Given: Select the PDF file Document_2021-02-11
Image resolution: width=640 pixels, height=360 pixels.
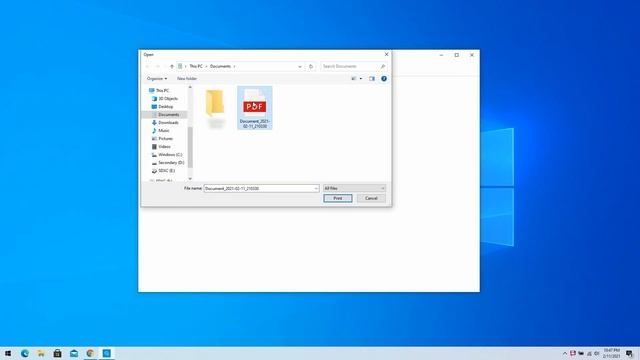Looking at the screenshot, I should click(255, 108).
